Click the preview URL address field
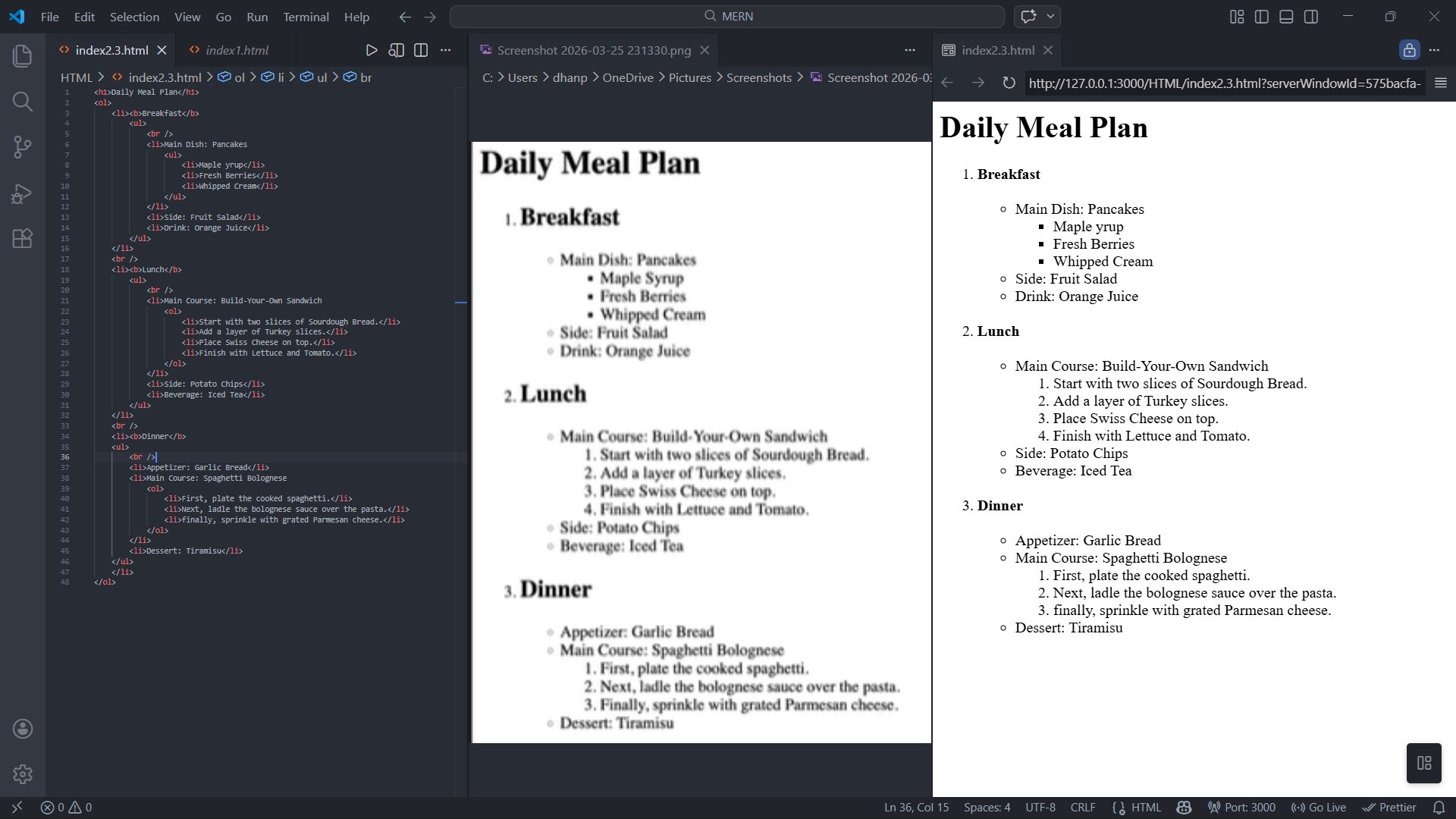Image resolution: width=1456 pixels, height=819 pixels. click(1223, 83)
